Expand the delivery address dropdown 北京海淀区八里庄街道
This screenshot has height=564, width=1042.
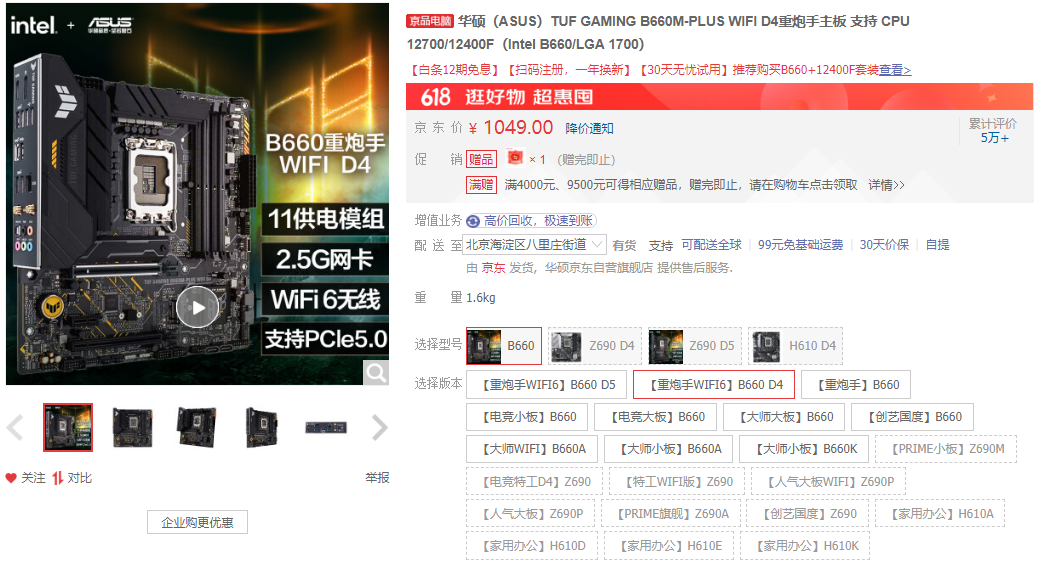534,244
